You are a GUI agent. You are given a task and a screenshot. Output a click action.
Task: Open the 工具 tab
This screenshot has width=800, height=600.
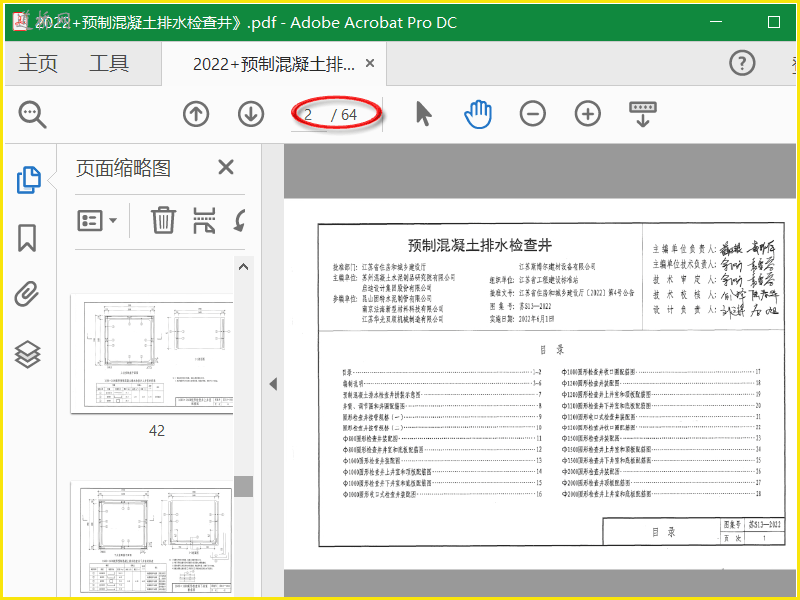click(x=109, y=64)
